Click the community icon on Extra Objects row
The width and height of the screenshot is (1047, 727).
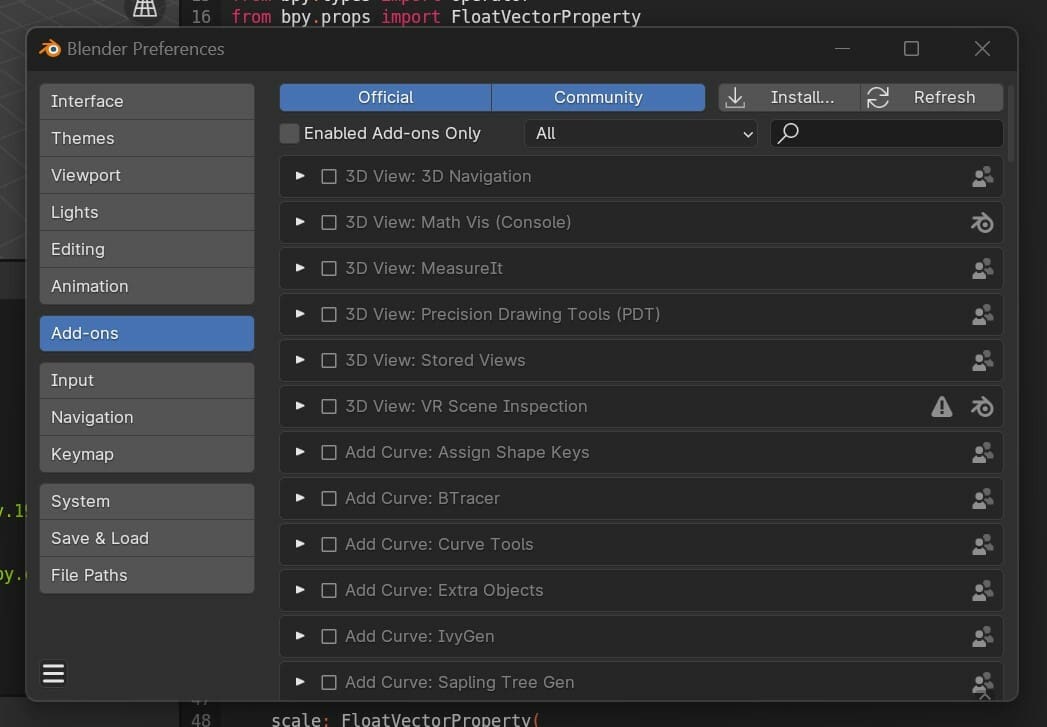pos(982,591)
